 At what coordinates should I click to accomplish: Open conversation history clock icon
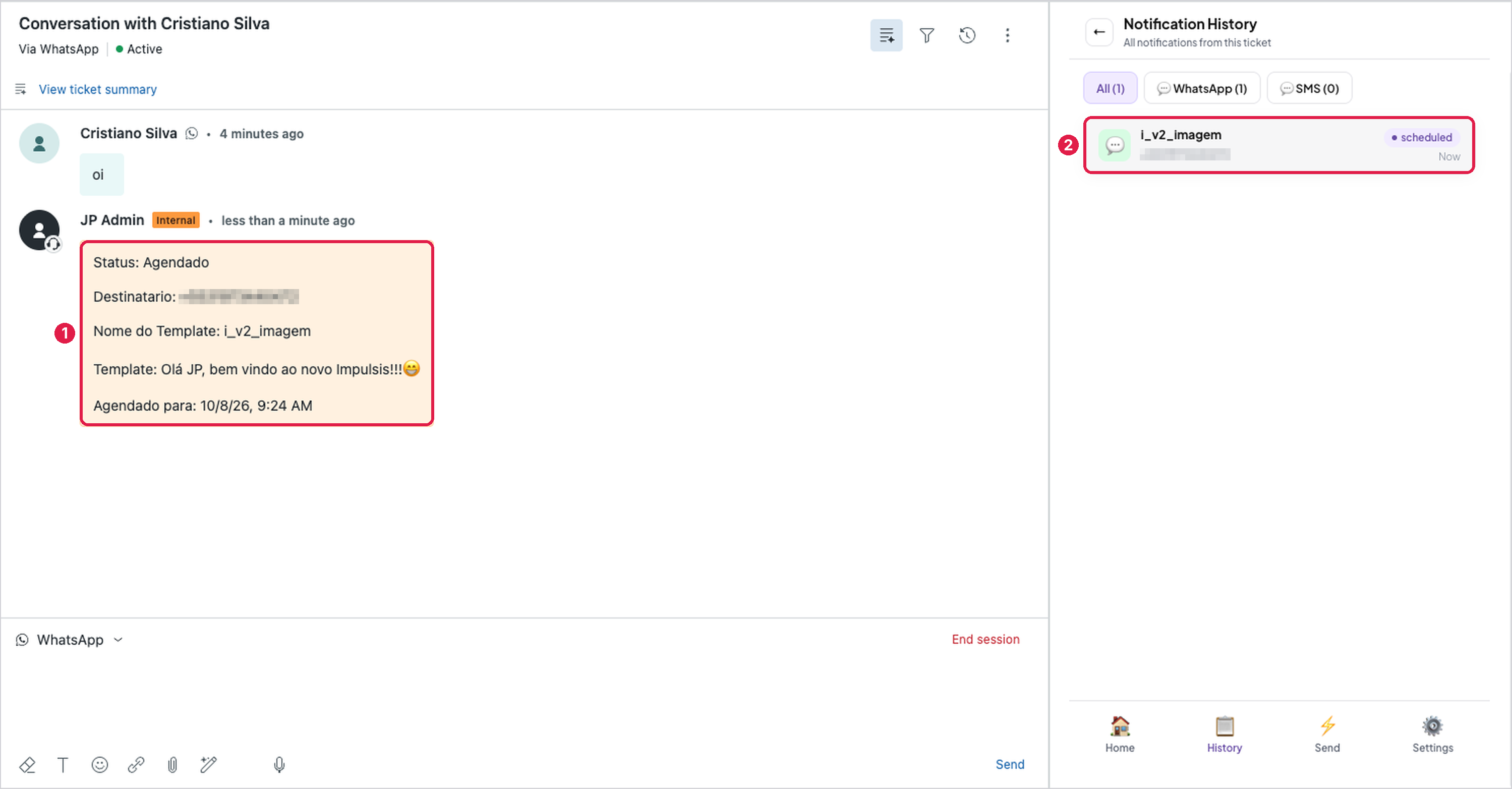(x=967, y=35)
